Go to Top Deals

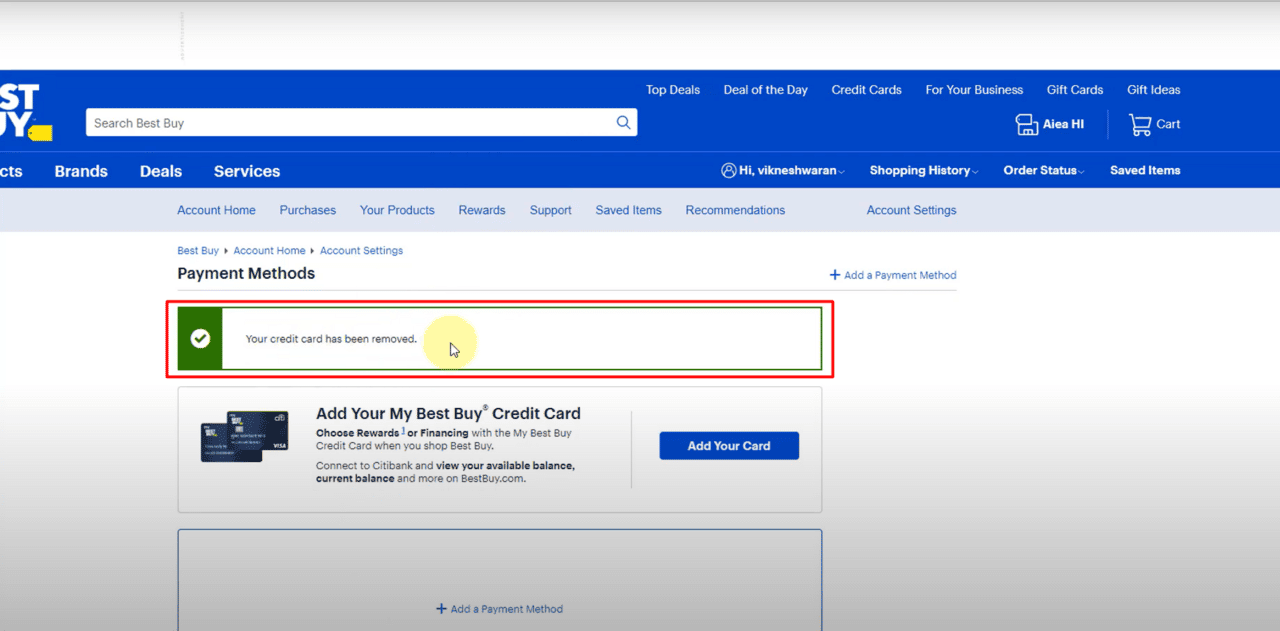coord(673,90)
